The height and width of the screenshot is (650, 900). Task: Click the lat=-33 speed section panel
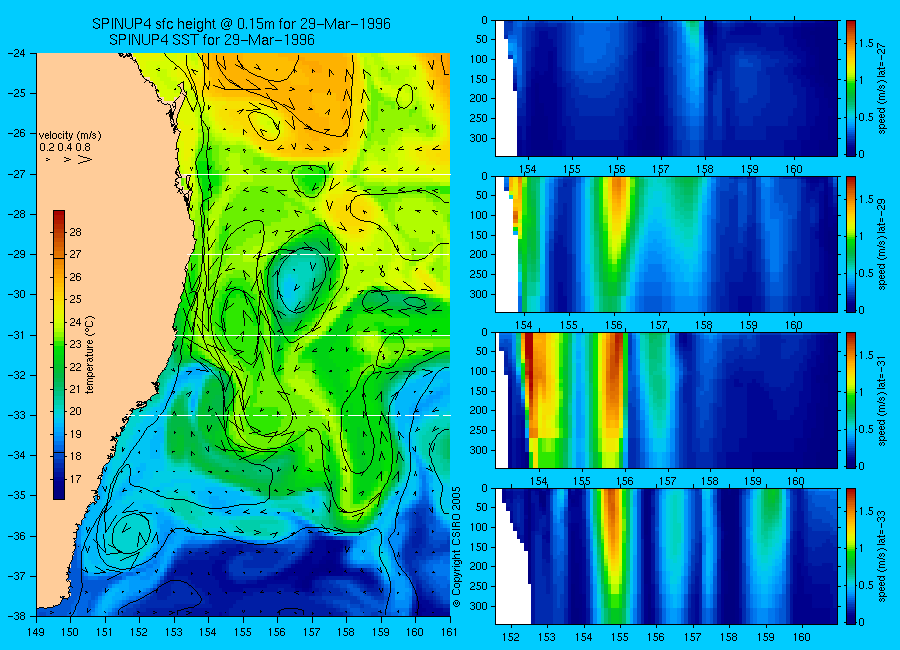click(666, 556)
